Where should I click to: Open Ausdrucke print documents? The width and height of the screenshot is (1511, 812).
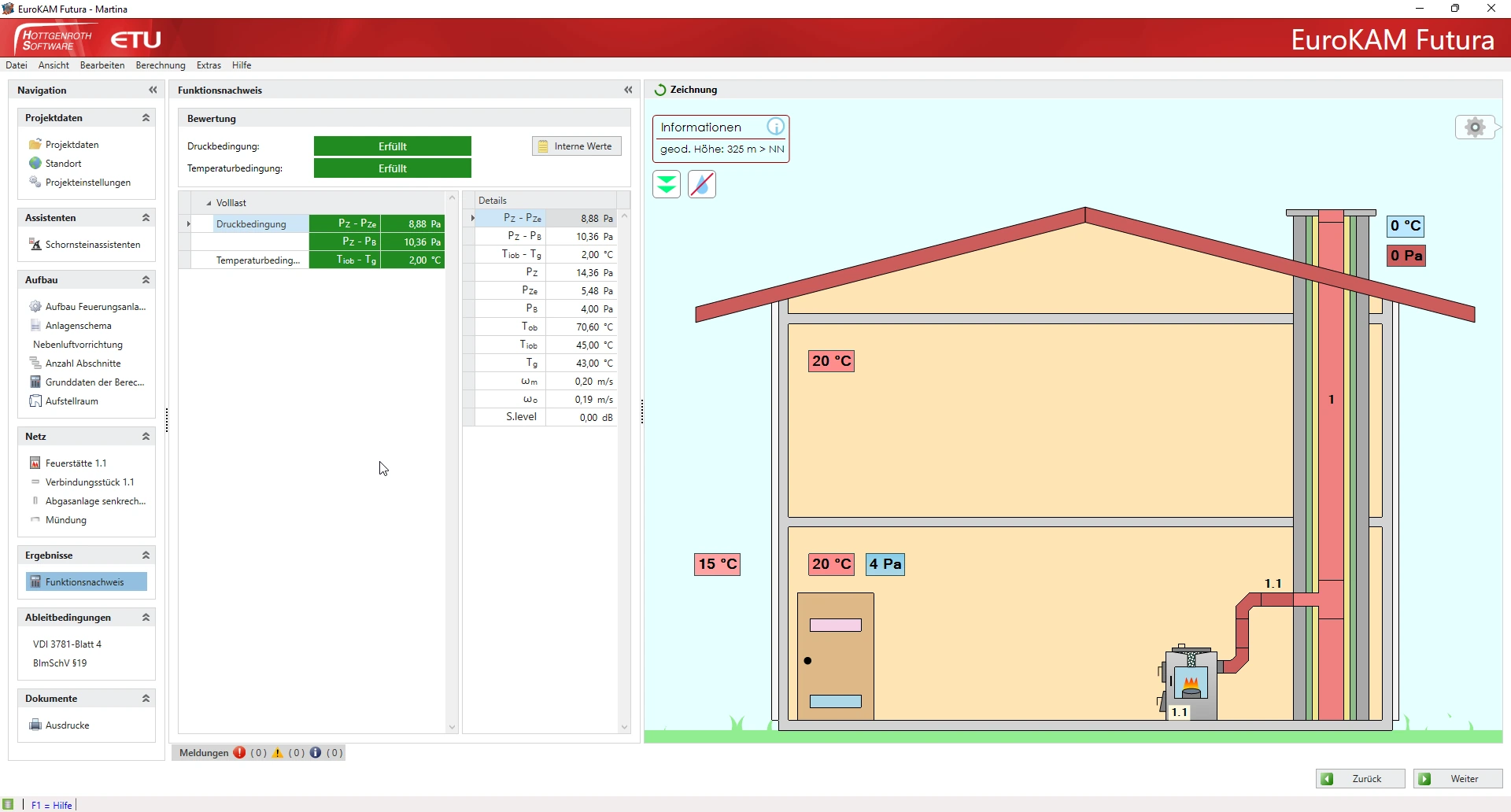[67, 725]
